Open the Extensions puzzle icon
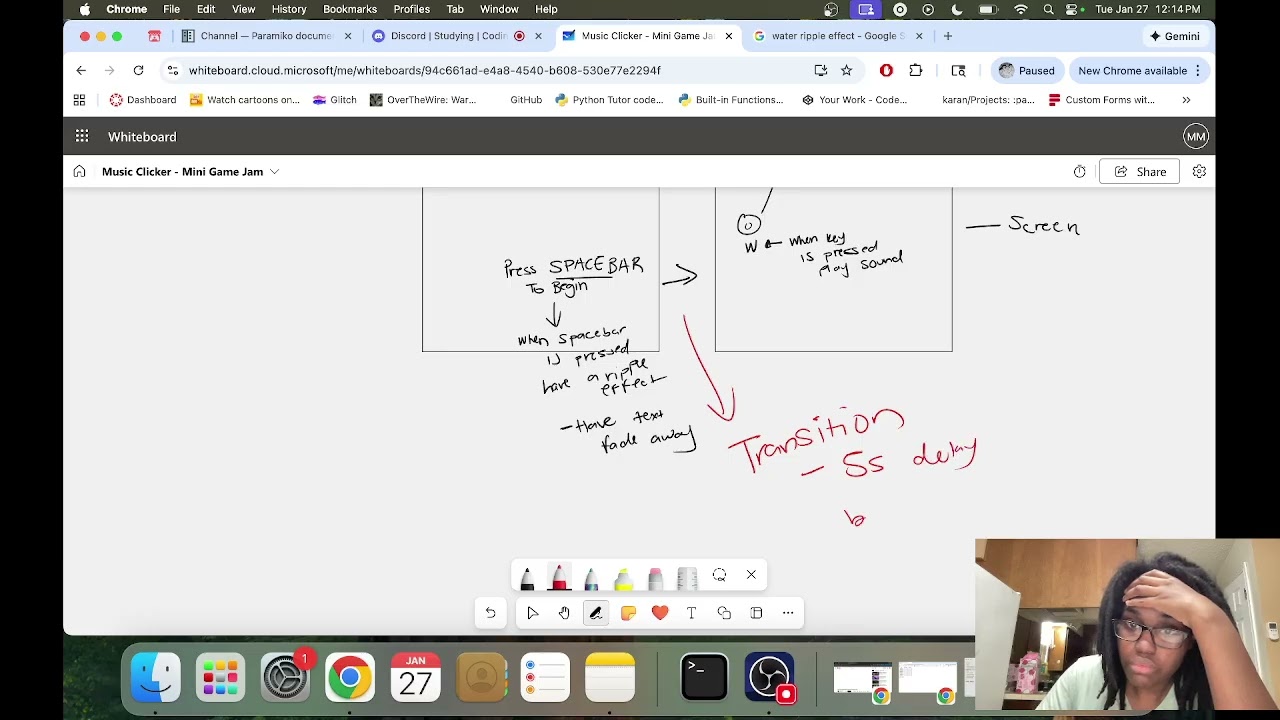The height and width of the screenshot is (720, 1280). click(x=915, y=70)
